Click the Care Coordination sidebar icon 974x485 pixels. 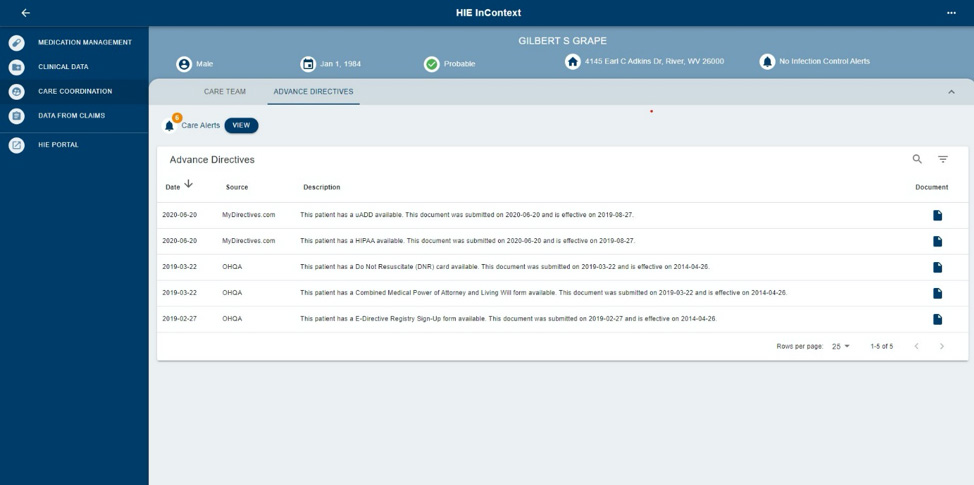(x=17, y=91)
